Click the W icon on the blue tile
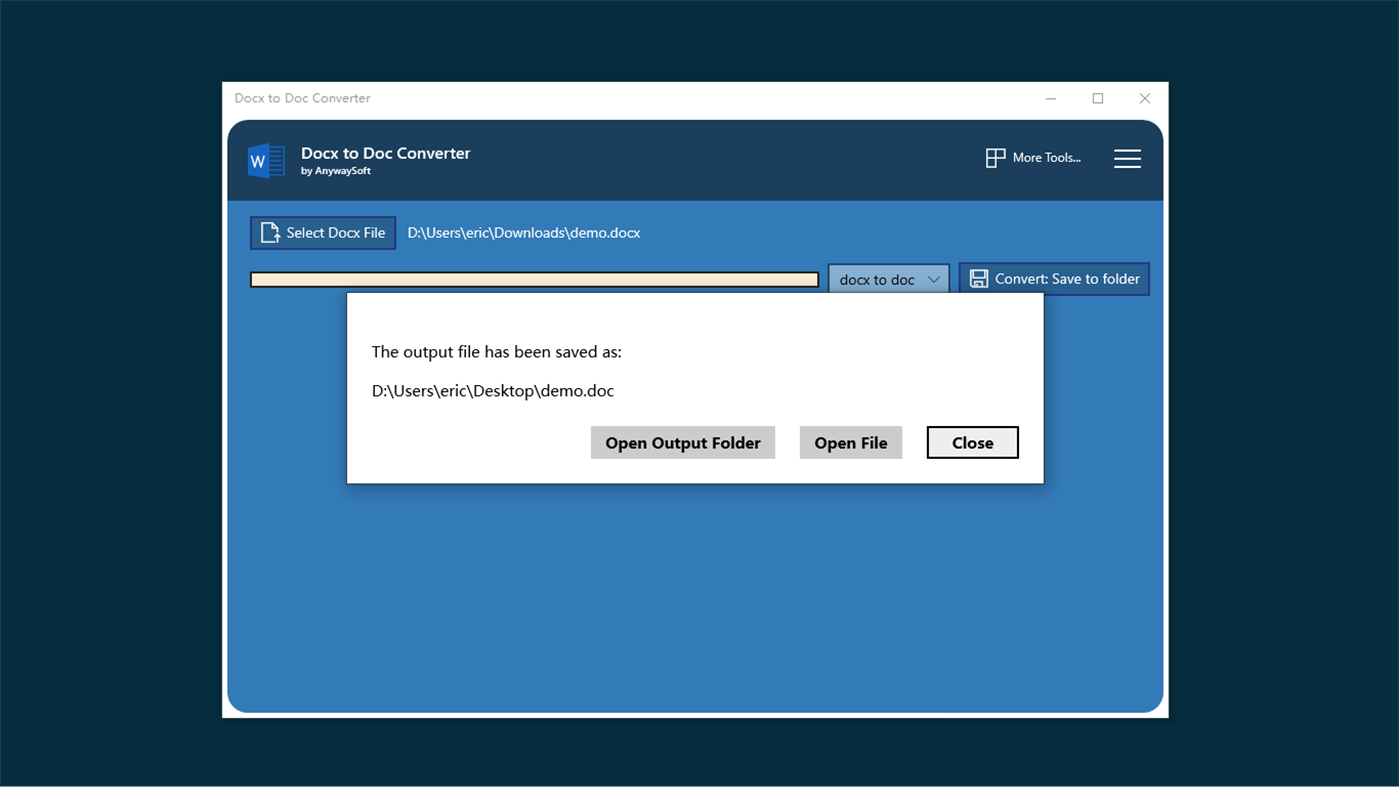Image resolution: width=1399 pixels, height=787 pixels. pyautogui.click(x=265, y=160)
